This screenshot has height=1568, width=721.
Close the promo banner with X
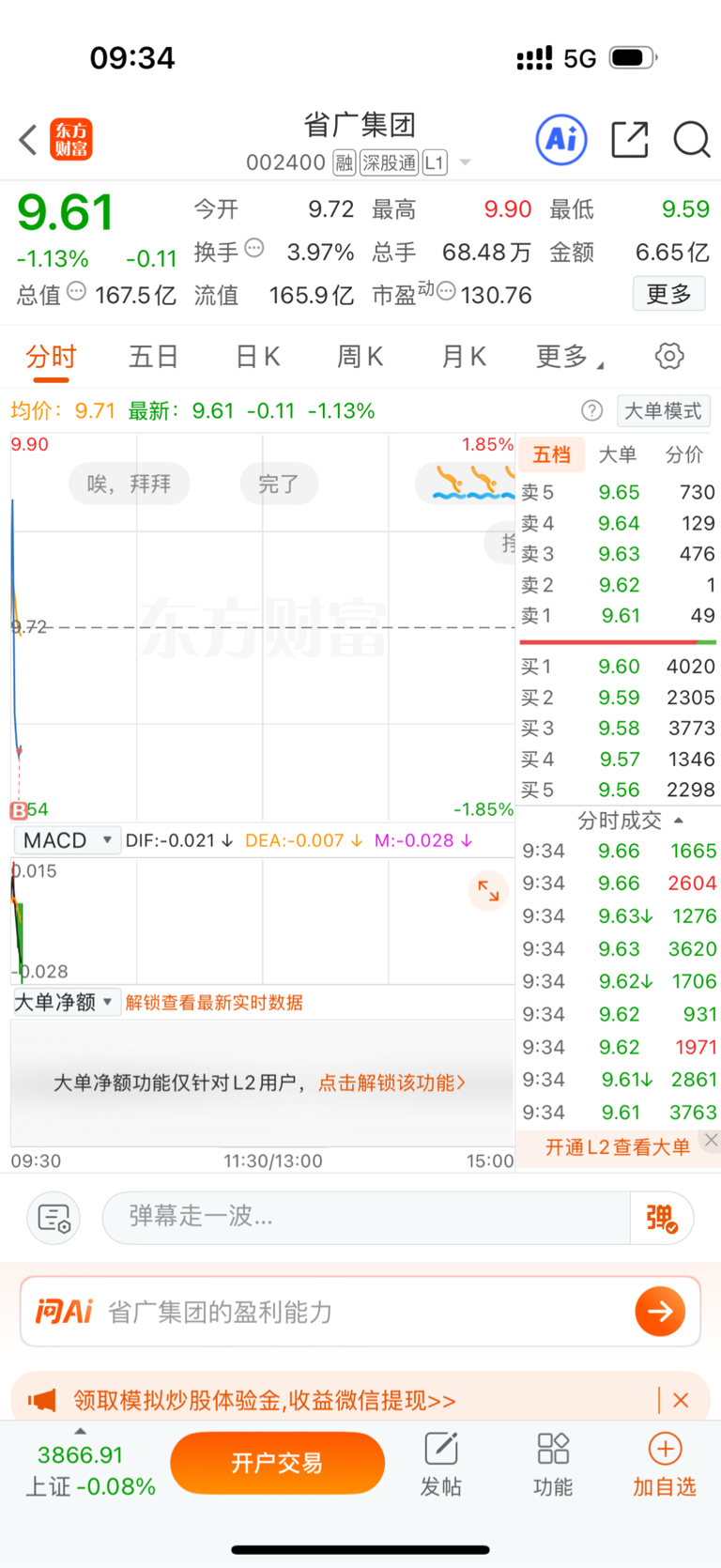682,1400
